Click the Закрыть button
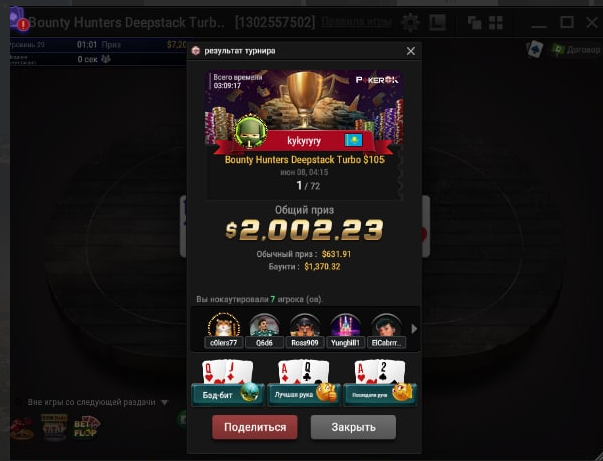Image resolution: width=603 pixels, height=461 pixels. [353, 427]
